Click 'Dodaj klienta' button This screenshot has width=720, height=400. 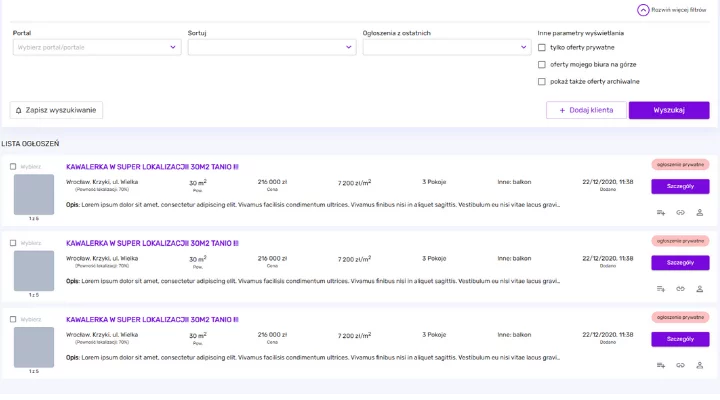(586, 110)
